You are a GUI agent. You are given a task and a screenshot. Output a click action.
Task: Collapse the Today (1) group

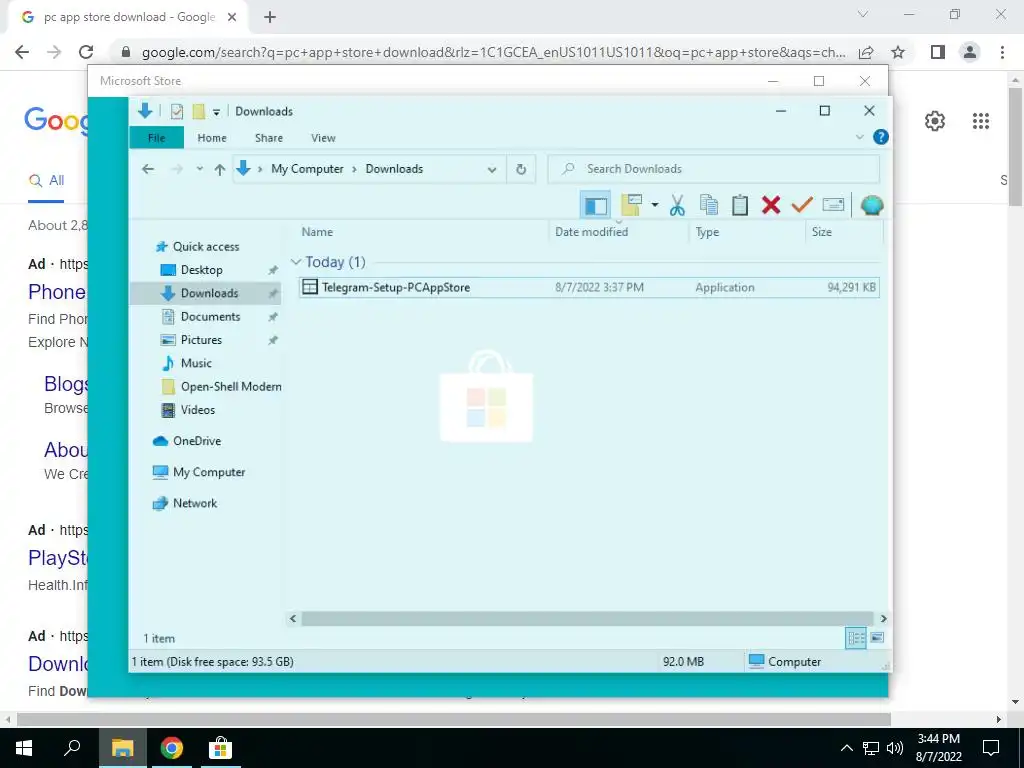(x=296, y=262)
